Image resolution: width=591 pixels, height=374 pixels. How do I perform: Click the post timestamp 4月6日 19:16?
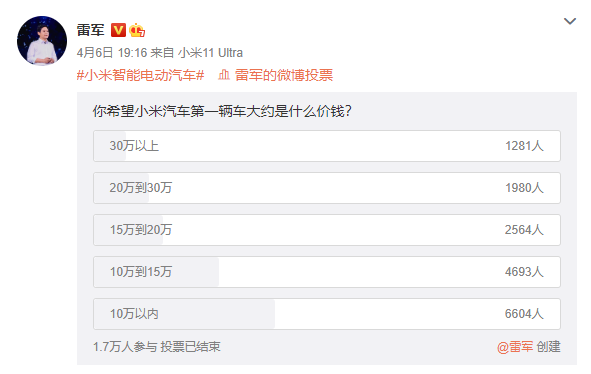pyautogui.click(x=112, y=52)
